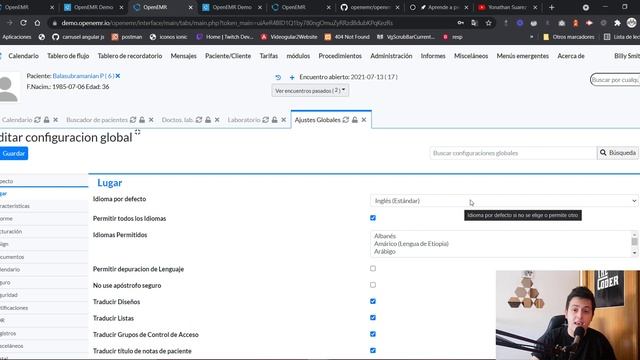Open the Calendario menu
The width and height of the screenshot is (640, 360).
pyautogui.click(x=23, y=56)
